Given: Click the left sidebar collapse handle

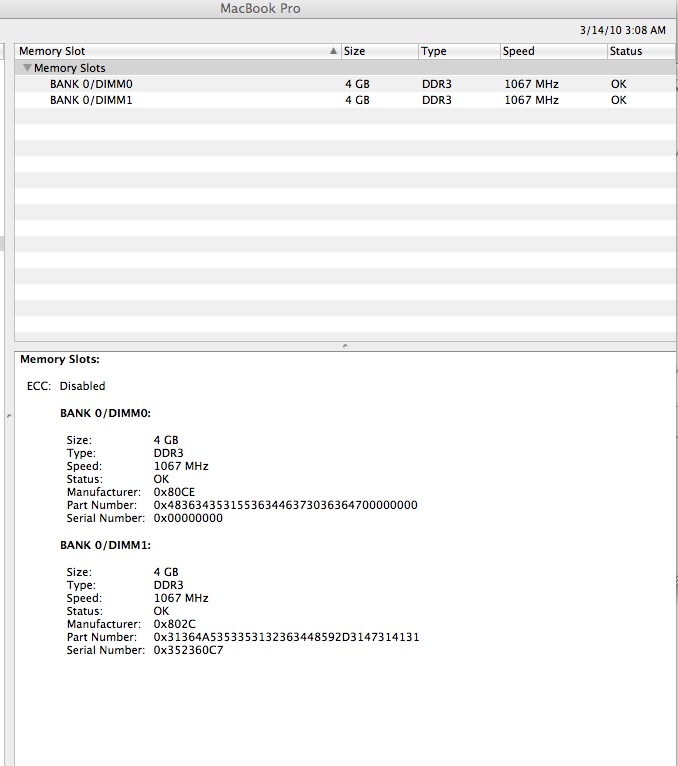Looking at the screenshot, I should pos(9,416).
